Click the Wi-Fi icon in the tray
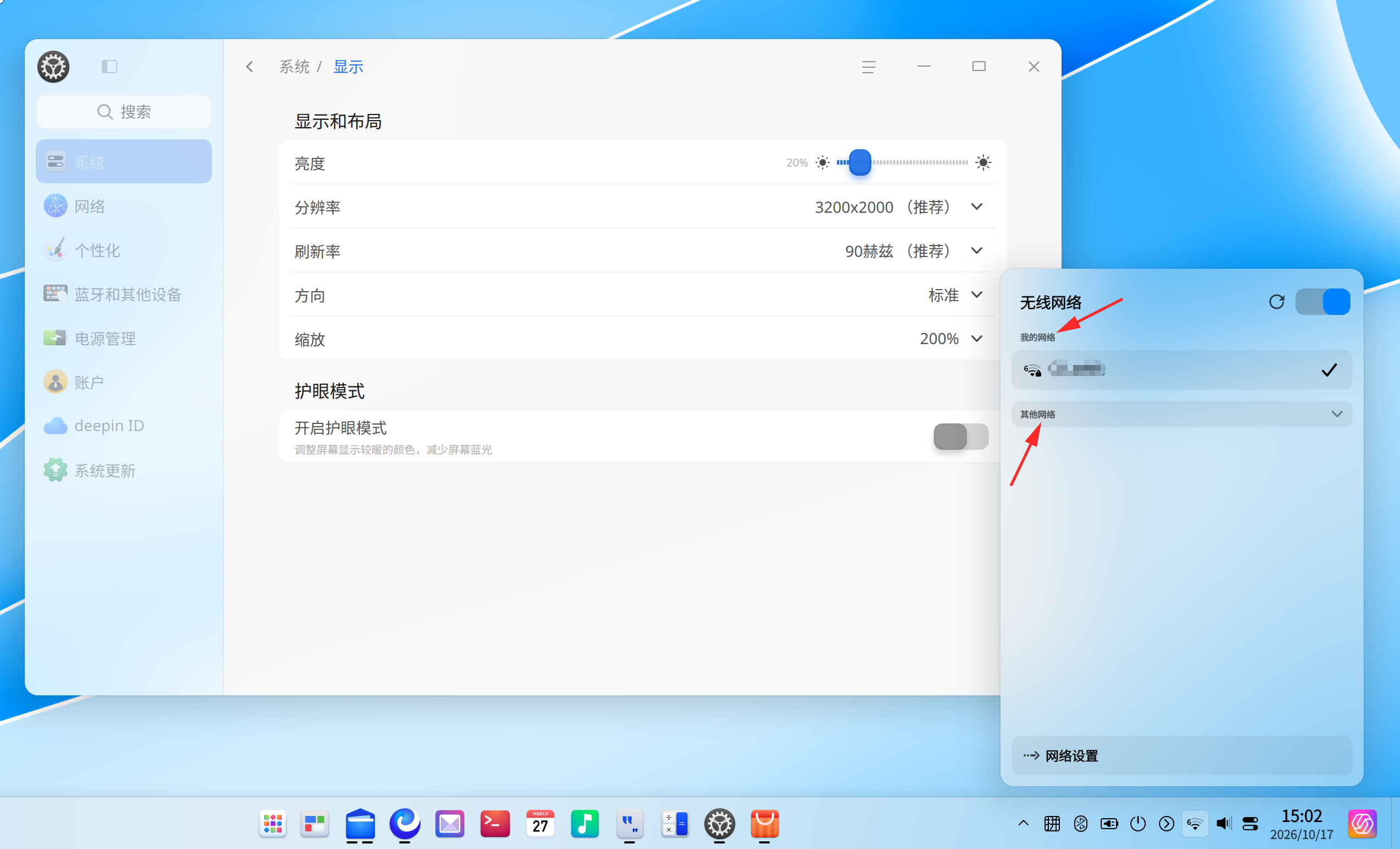Viewport: 1400px width, 849px height. pos(1195,824)
